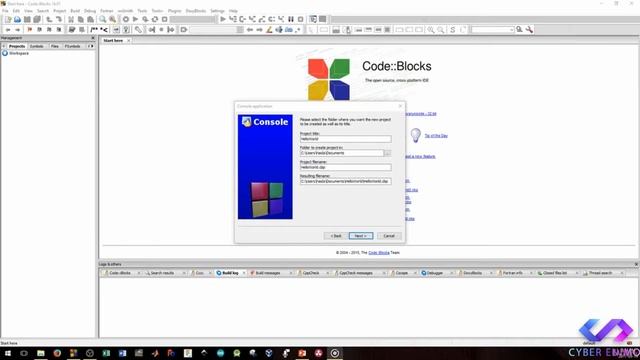Click the Paste toolbar icon

click(90, 19)
